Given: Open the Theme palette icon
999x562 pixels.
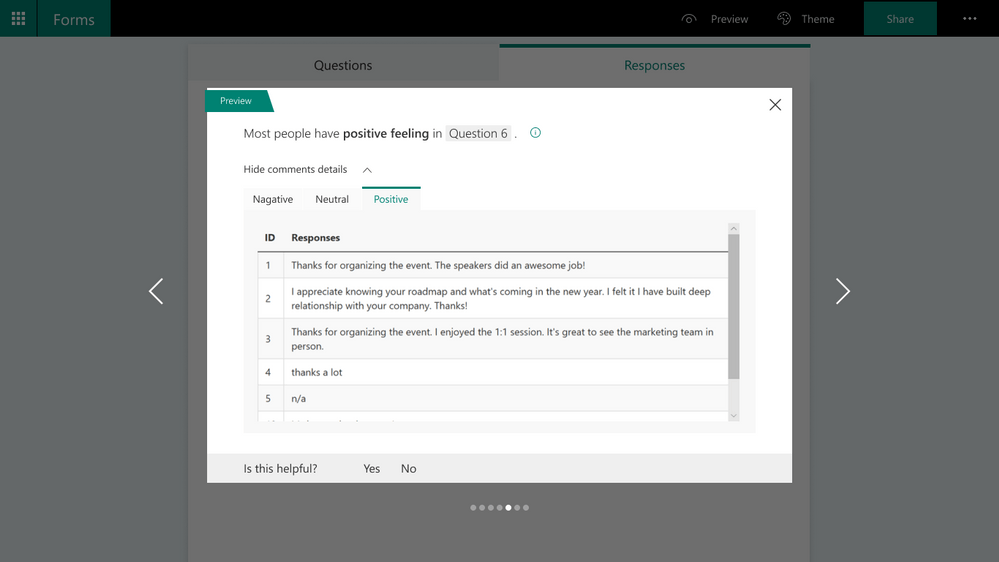Looking at the screenshot, I should [784, 18].
